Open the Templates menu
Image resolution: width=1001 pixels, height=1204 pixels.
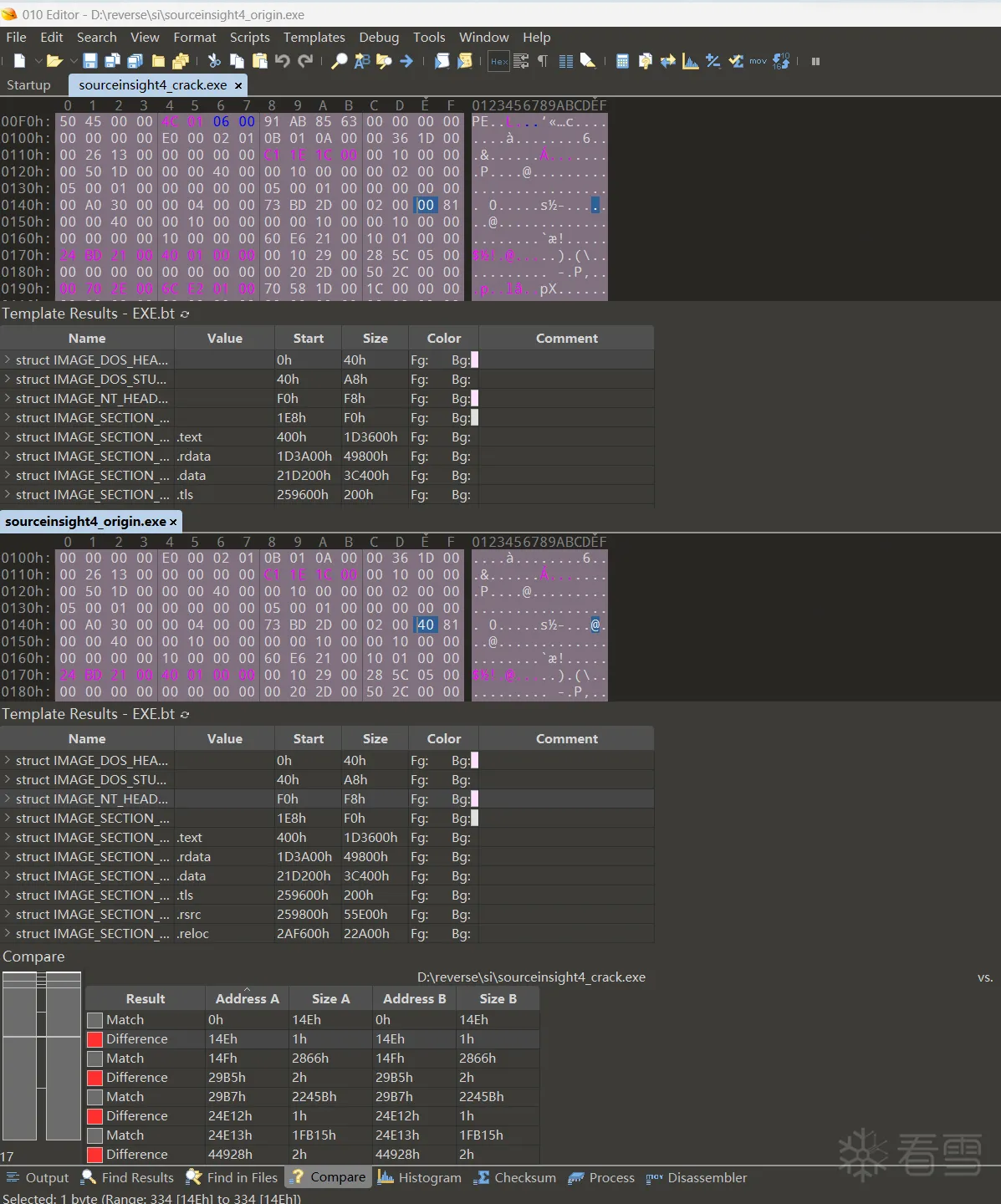point(314,37)
